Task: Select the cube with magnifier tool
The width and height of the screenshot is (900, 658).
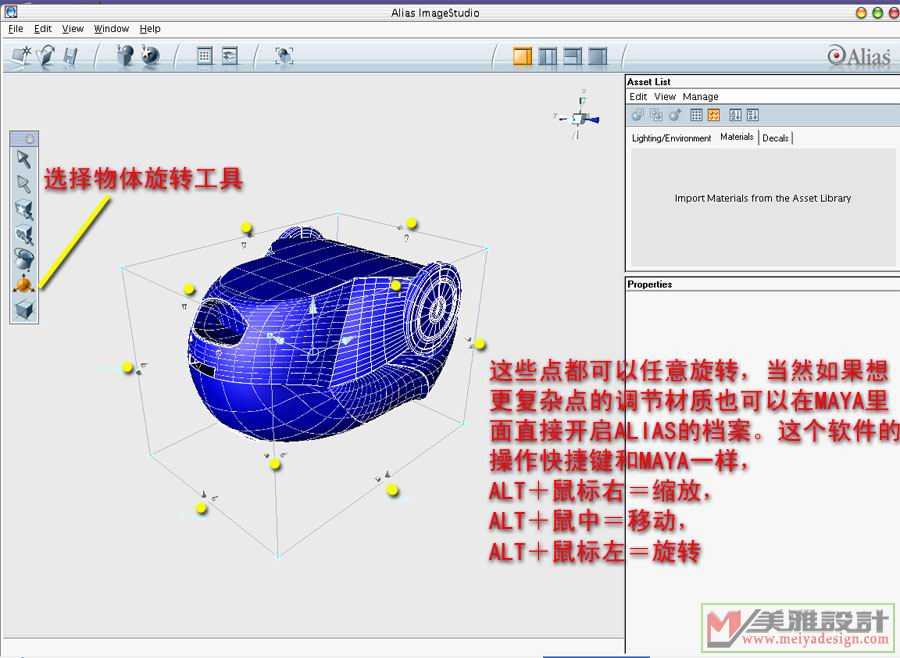Action: [24, 235]
